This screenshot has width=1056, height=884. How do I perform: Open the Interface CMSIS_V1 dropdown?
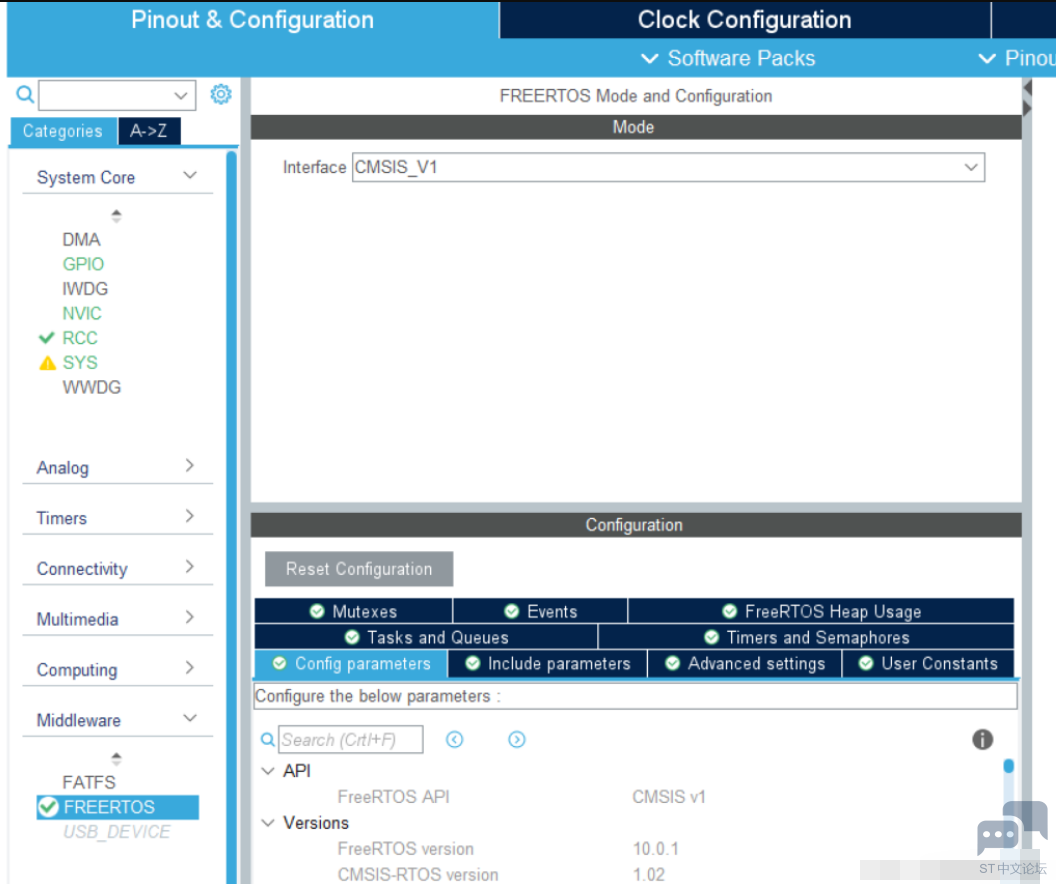pos(970,167)
